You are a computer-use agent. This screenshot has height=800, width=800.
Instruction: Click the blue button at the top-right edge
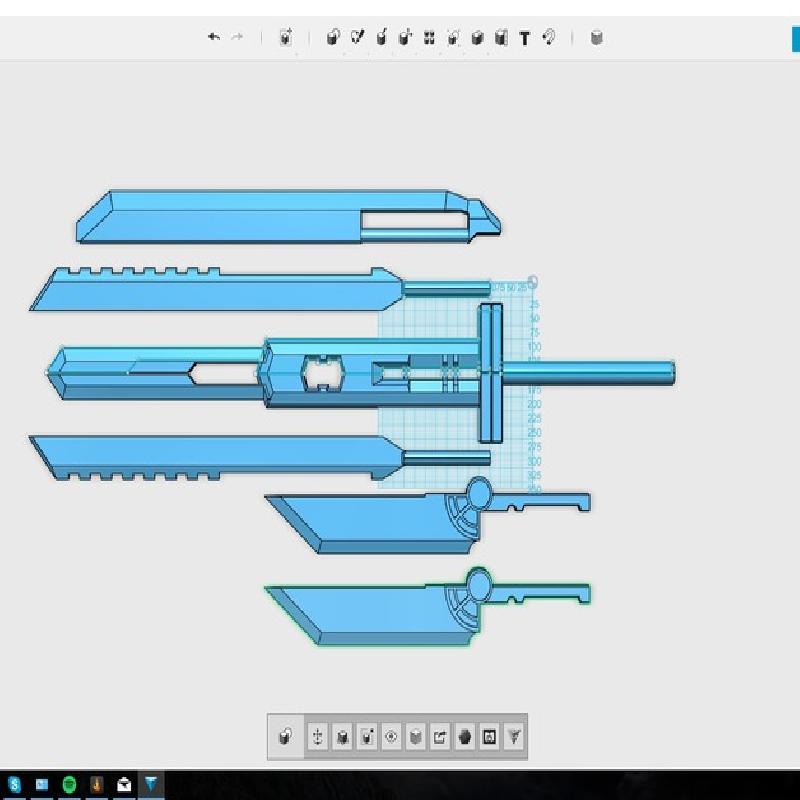tap(795, 39)
